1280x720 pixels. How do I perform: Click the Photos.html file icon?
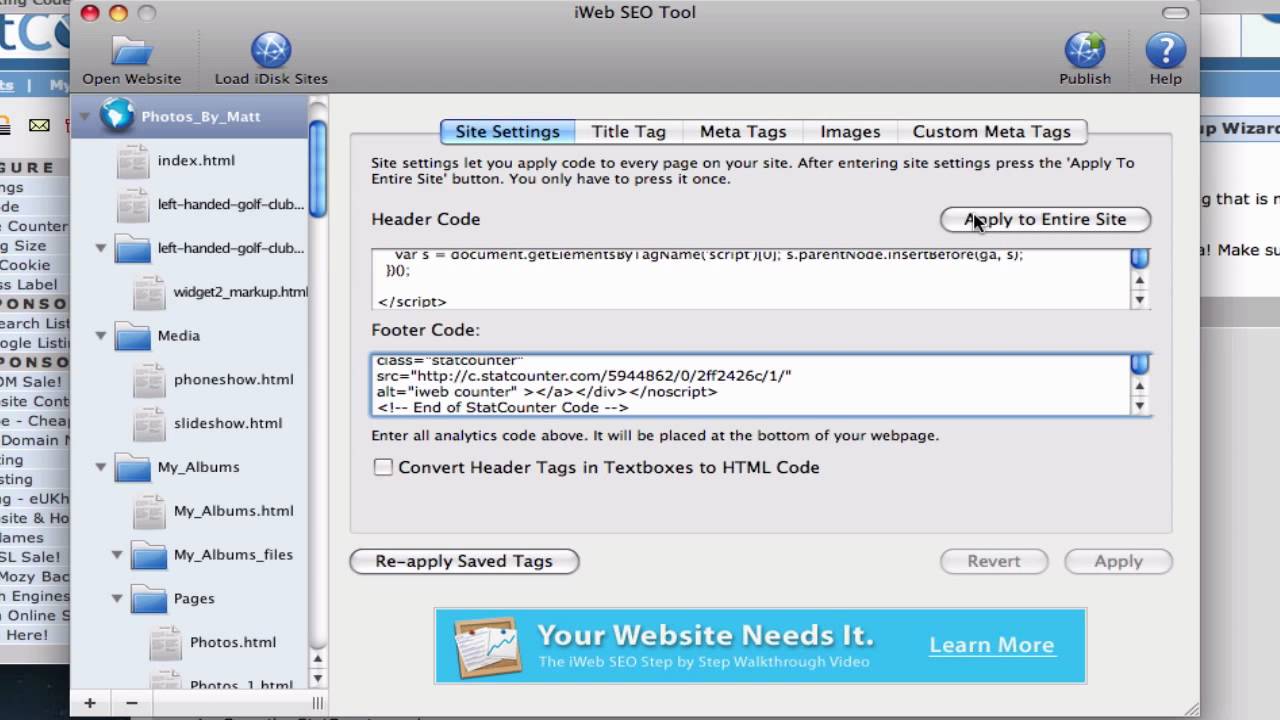[x=165, y=642]
